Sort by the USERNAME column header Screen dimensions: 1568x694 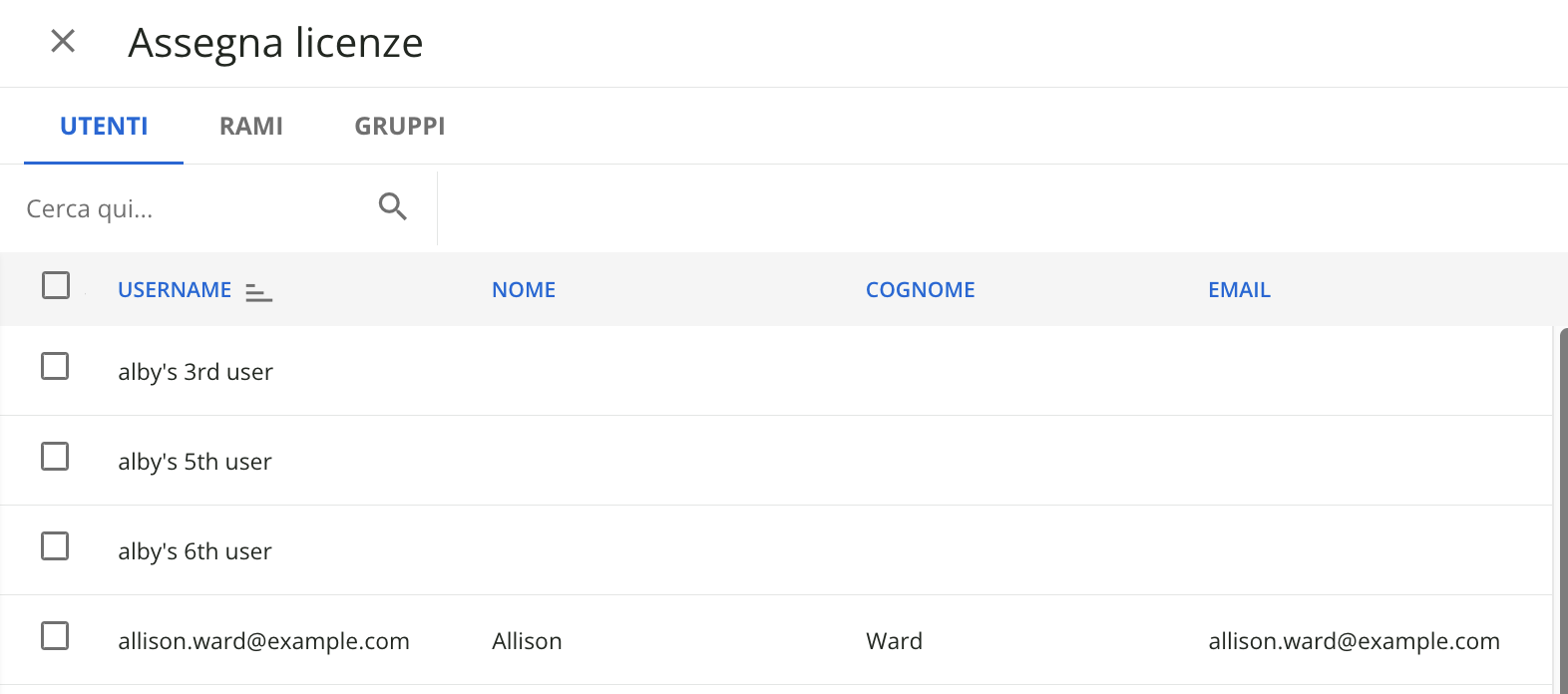pyautogui.click(x=175, y=290)
